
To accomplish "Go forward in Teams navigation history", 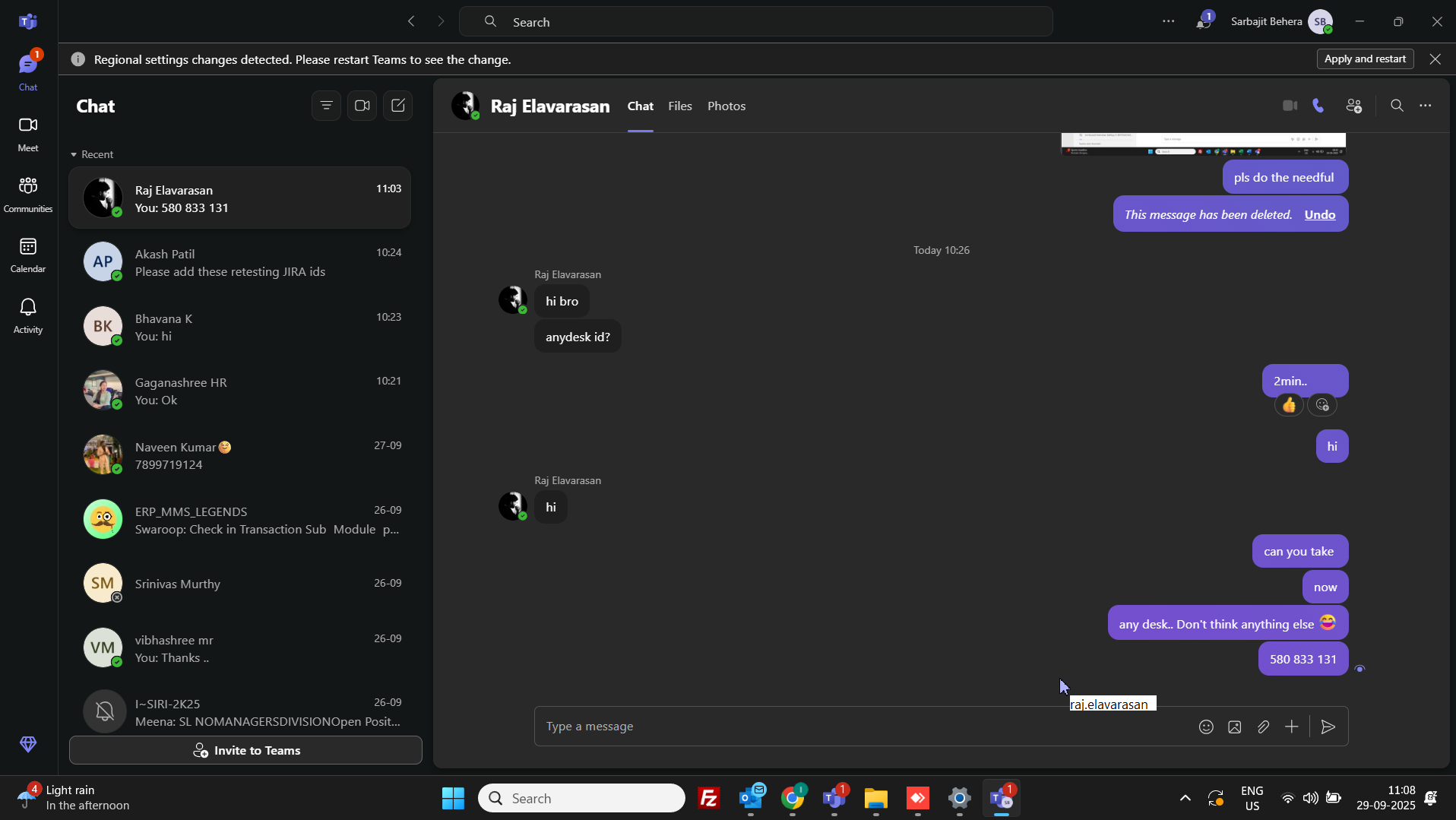I will pyautogui.click(x=442, y=21).
